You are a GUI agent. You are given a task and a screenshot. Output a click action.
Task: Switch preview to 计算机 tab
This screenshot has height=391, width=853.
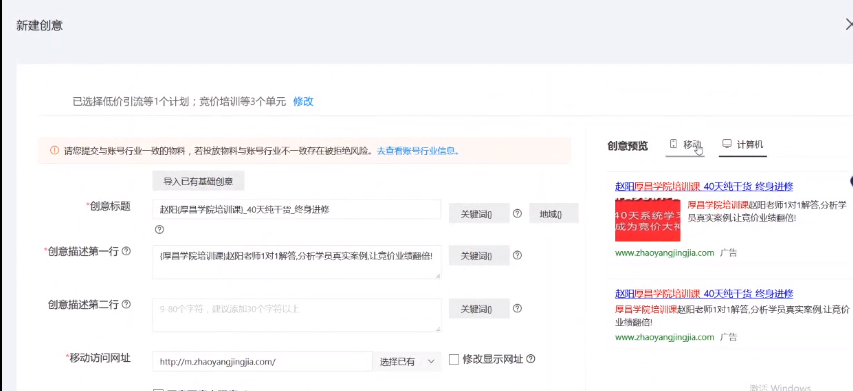(743, 145)
